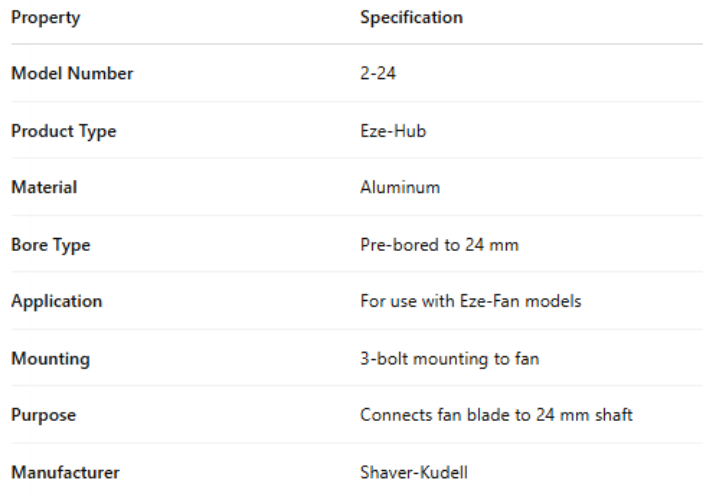The height and width of the screenshot is (500, 703).
Task: Click the Shaver-Kudell manufacturer value
Action: click(411, 472)
